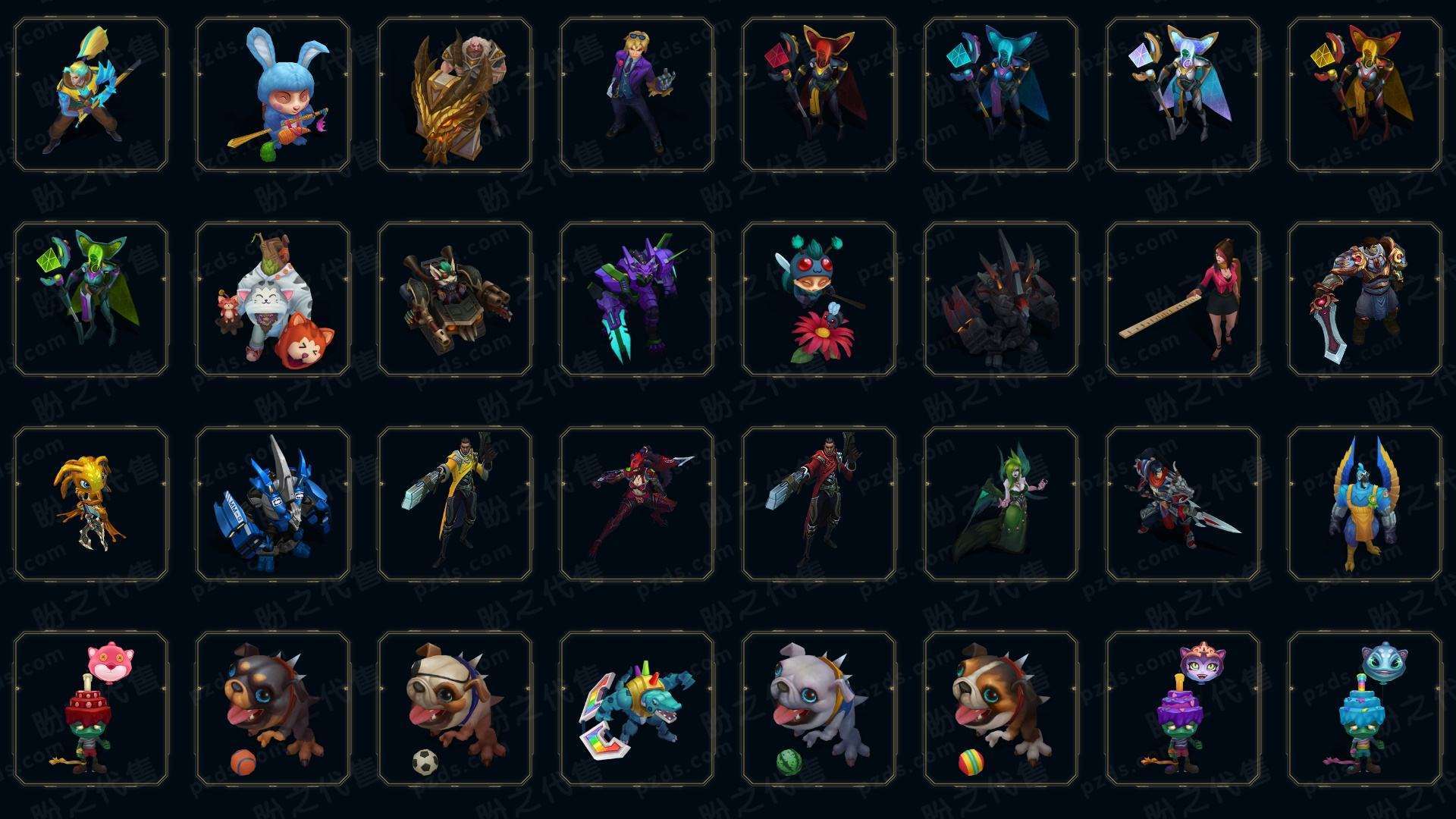Screen dimensions: 1456x819
Task: Select the blue bunny Teemo skin tile
Action: pyautogui.click(x=273, y=94)
